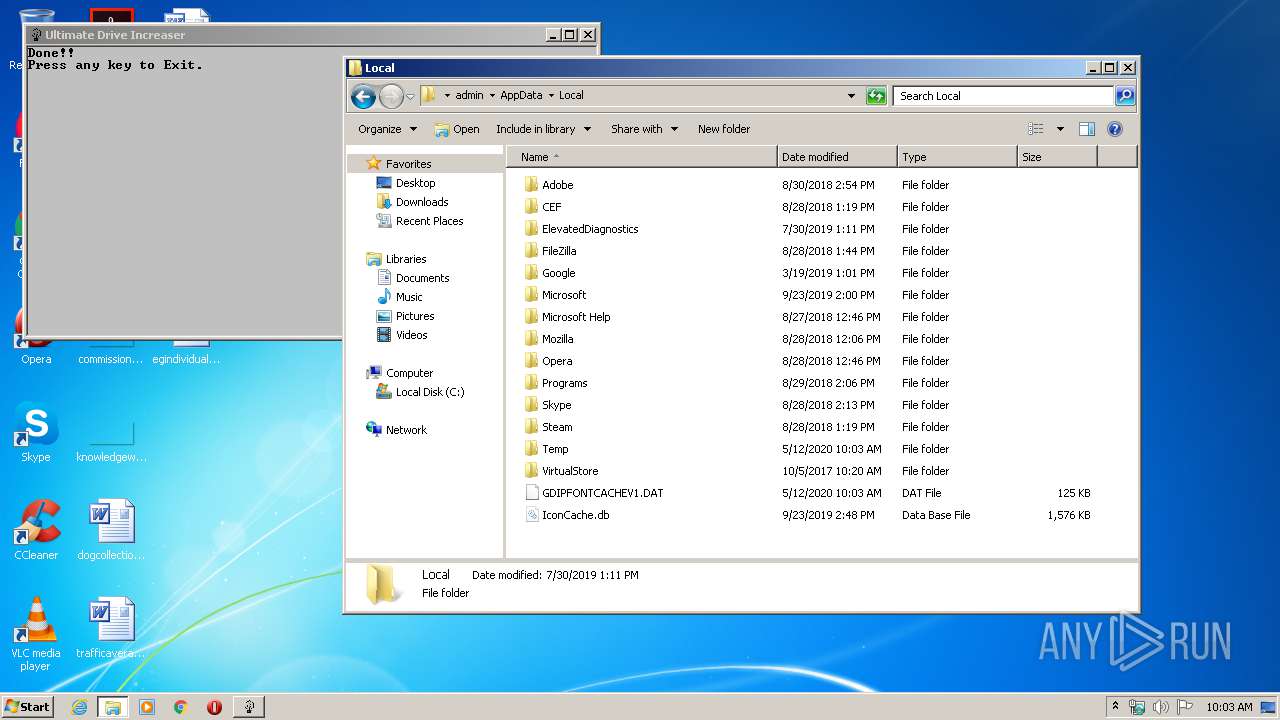
Task: Select Pictures library
Action: click(x=414, y=316)
